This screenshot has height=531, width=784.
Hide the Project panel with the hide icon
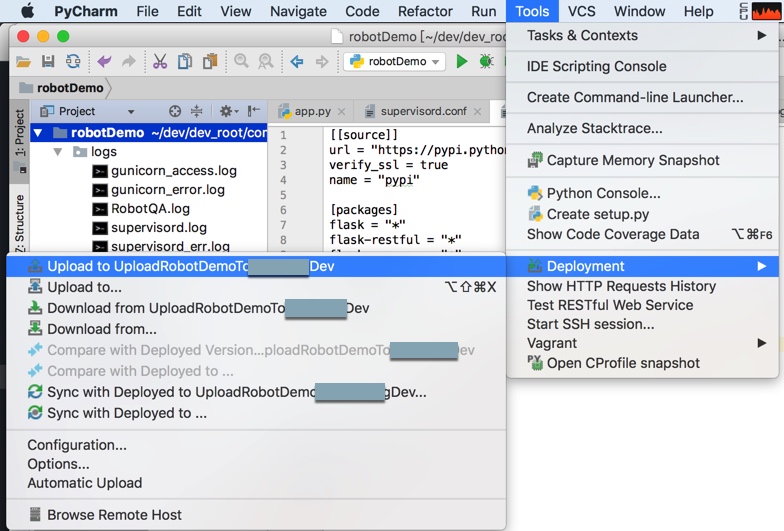point(254,110)
